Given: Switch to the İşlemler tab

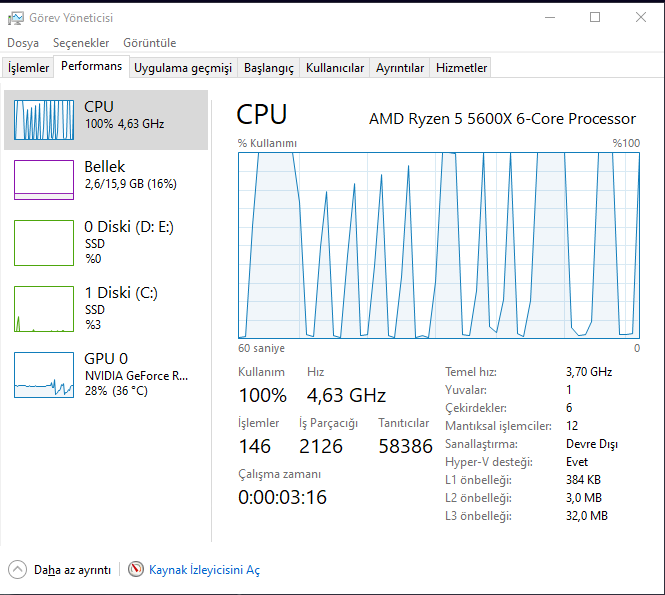Looking at the screenshot, I should [28, 68].
